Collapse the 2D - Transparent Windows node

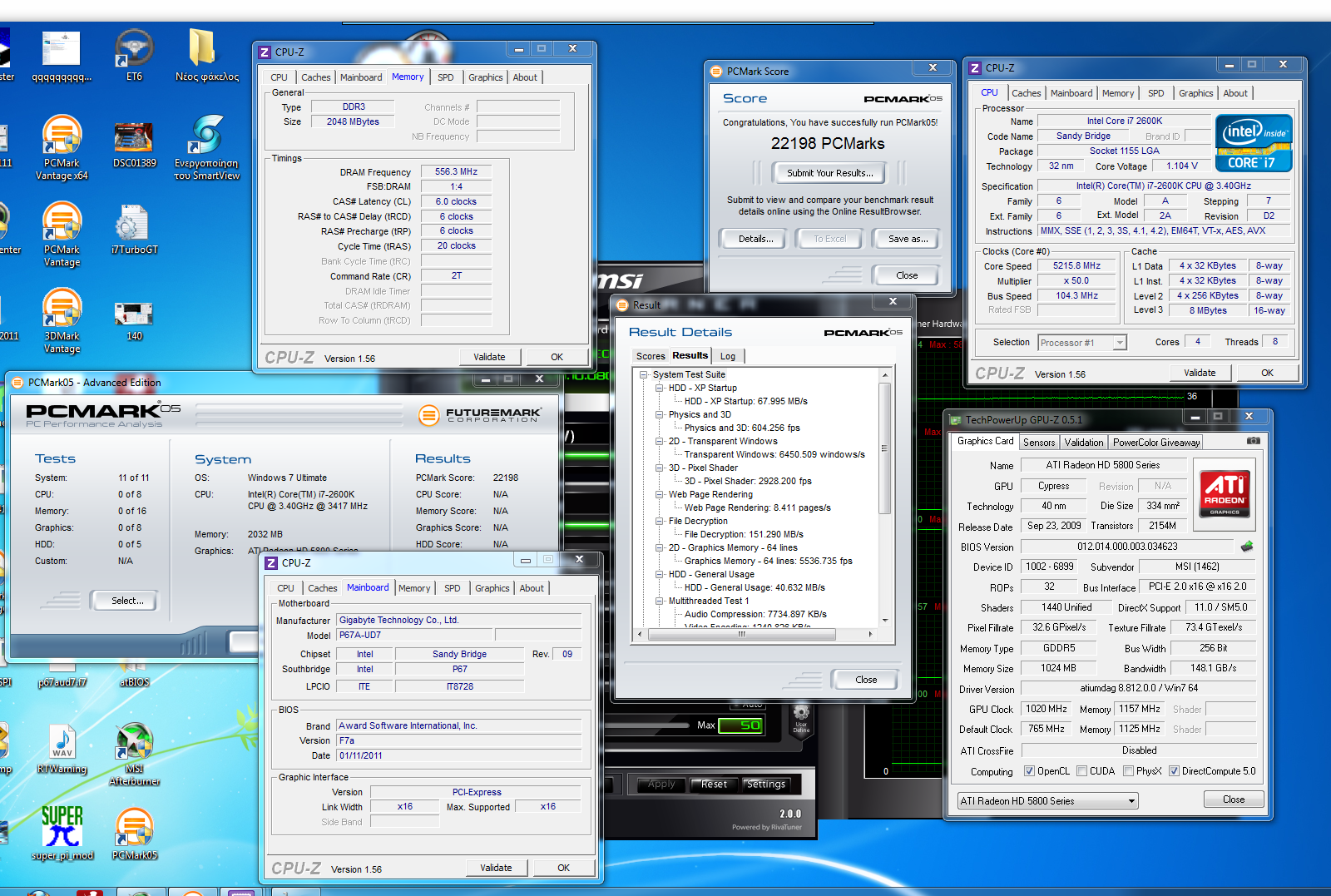click(659, 441)
